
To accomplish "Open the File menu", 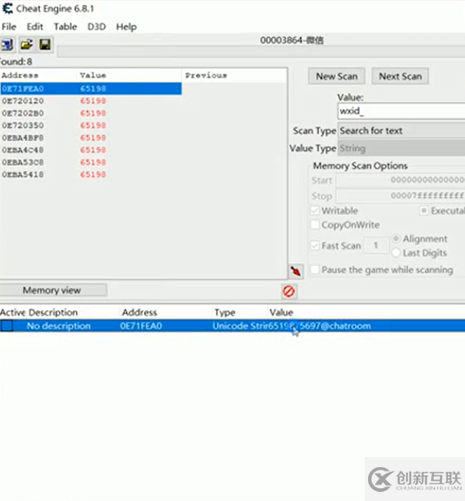I will click(9, 27).
